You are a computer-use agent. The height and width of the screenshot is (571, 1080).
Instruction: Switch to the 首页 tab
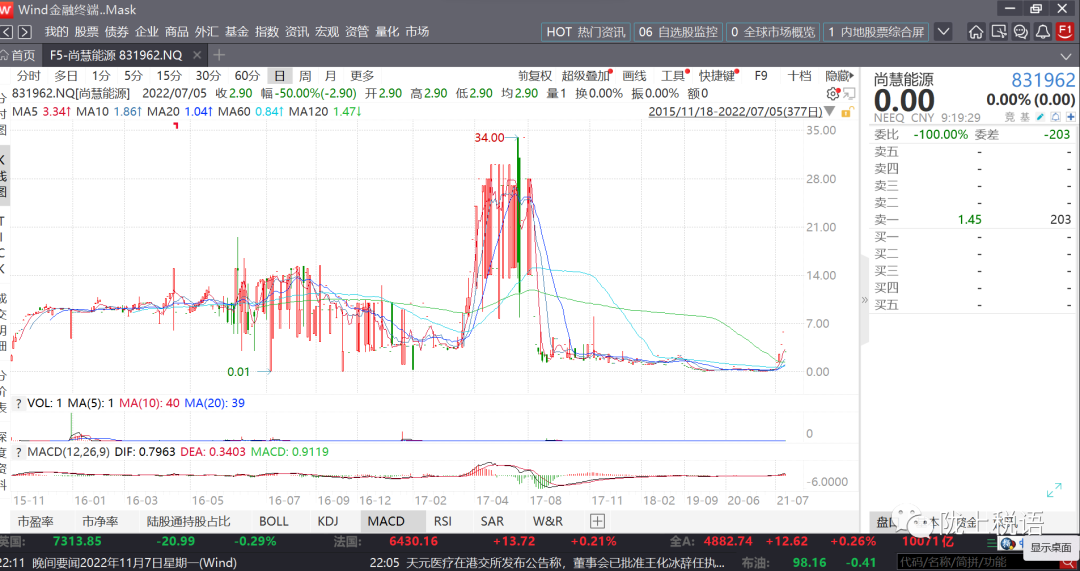click(21, 55)
